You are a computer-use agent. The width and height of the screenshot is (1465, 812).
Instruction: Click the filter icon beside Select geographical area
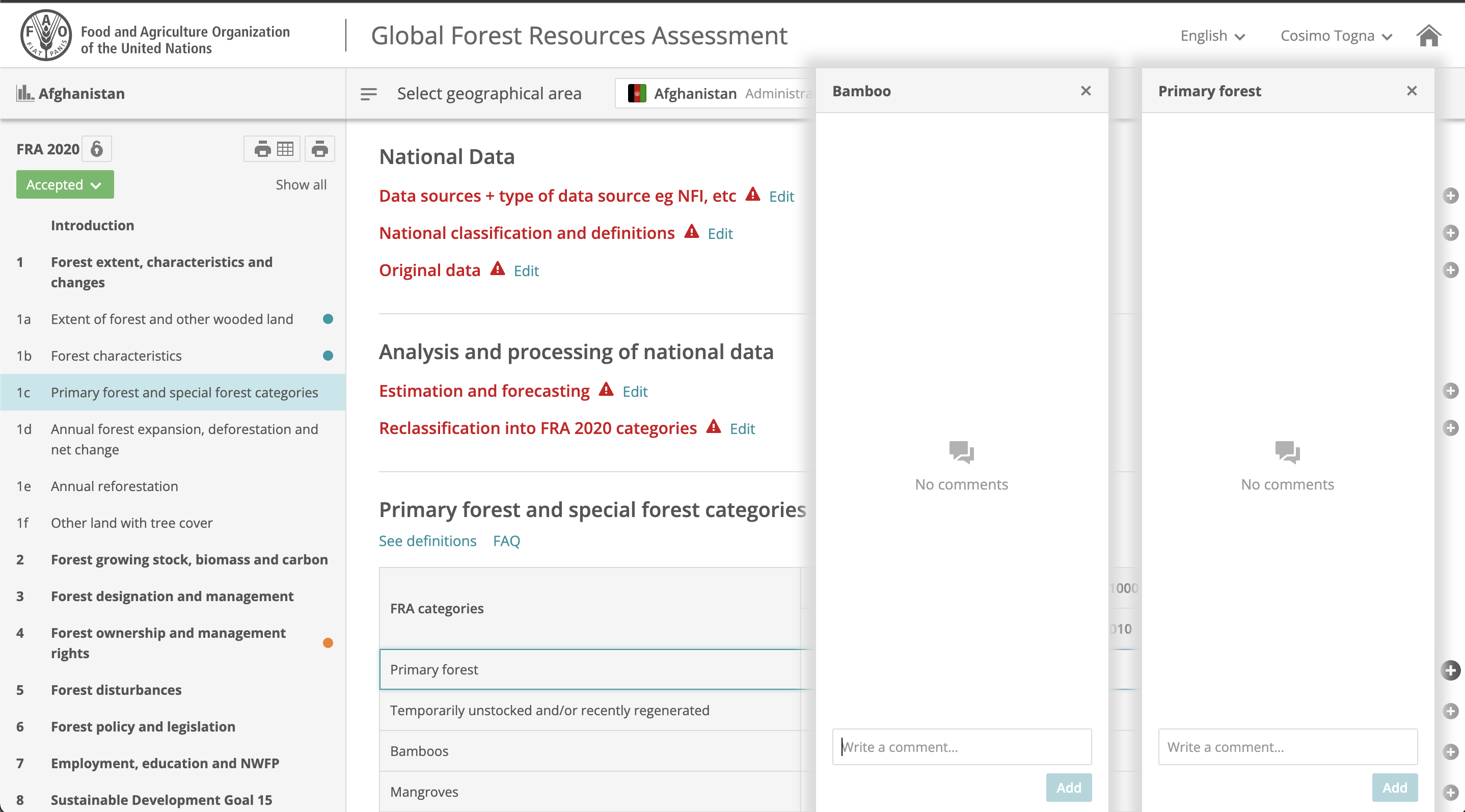coord(368,93)
